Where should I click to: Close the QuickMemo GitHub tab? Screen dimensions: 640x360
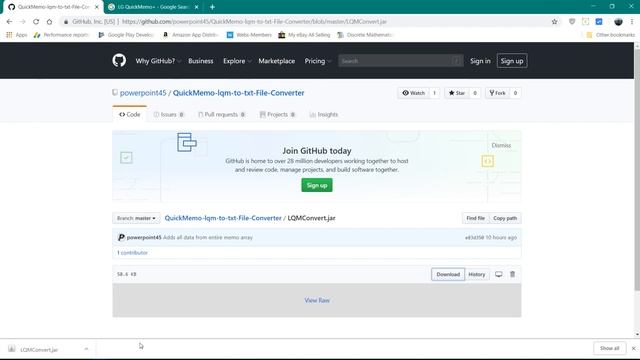click(97, 7)
